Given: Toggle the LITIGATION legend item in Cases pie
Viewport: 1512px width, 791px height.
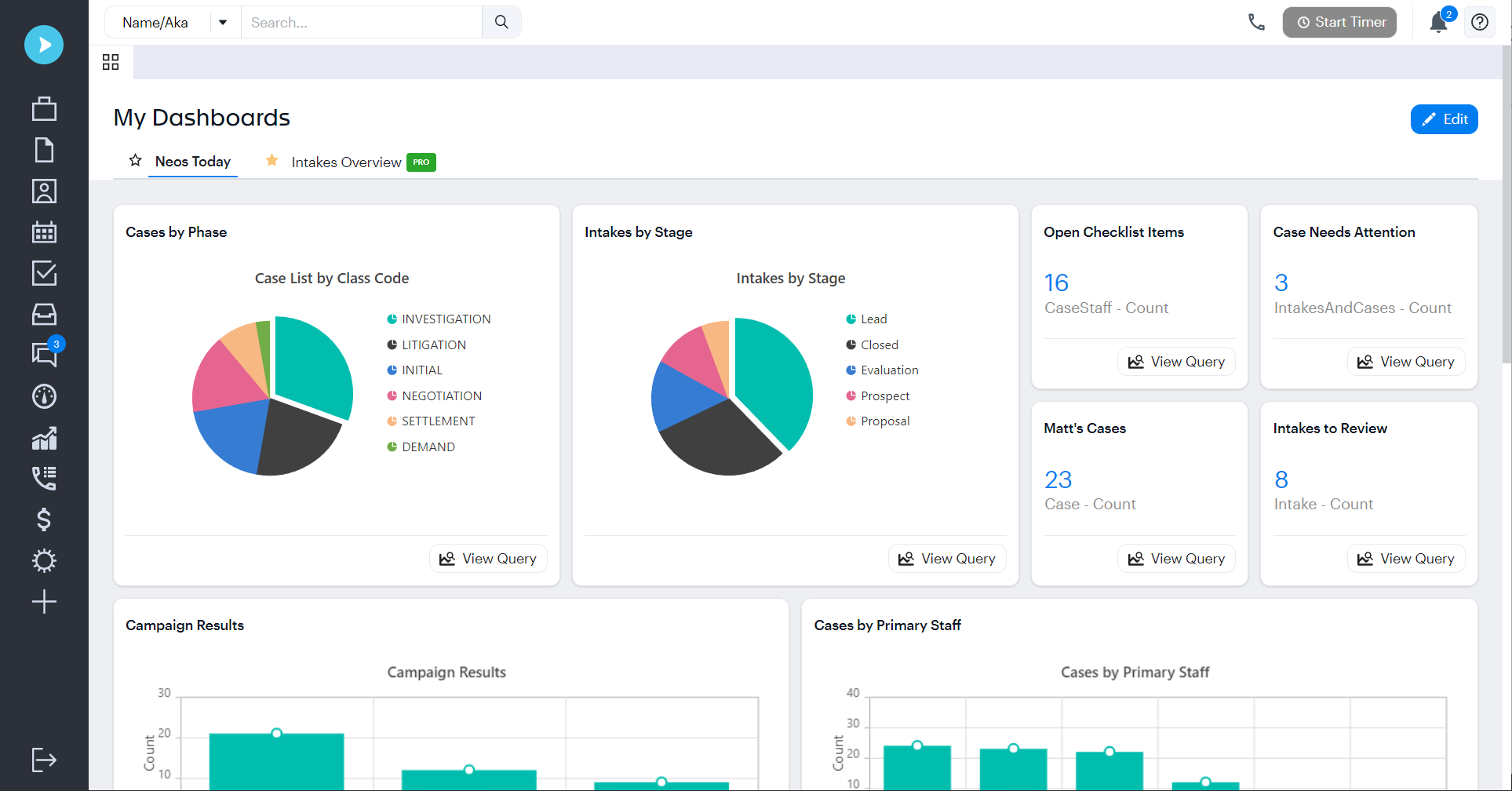Looking at the screenshot, I should tap(433, 344).
